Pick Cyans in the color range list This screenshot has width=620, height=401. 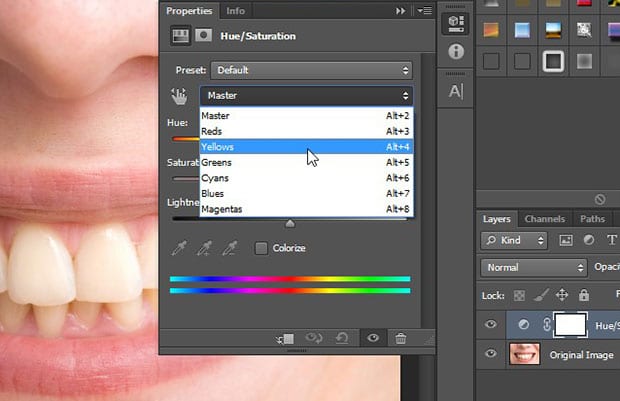click(306, 178)
